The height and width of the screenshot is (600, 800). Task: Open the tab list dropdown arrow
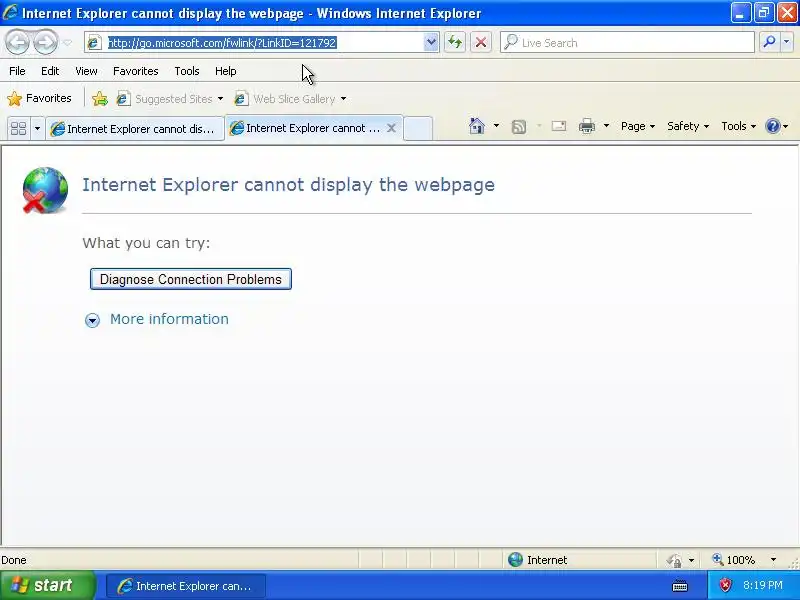[37, 128]
